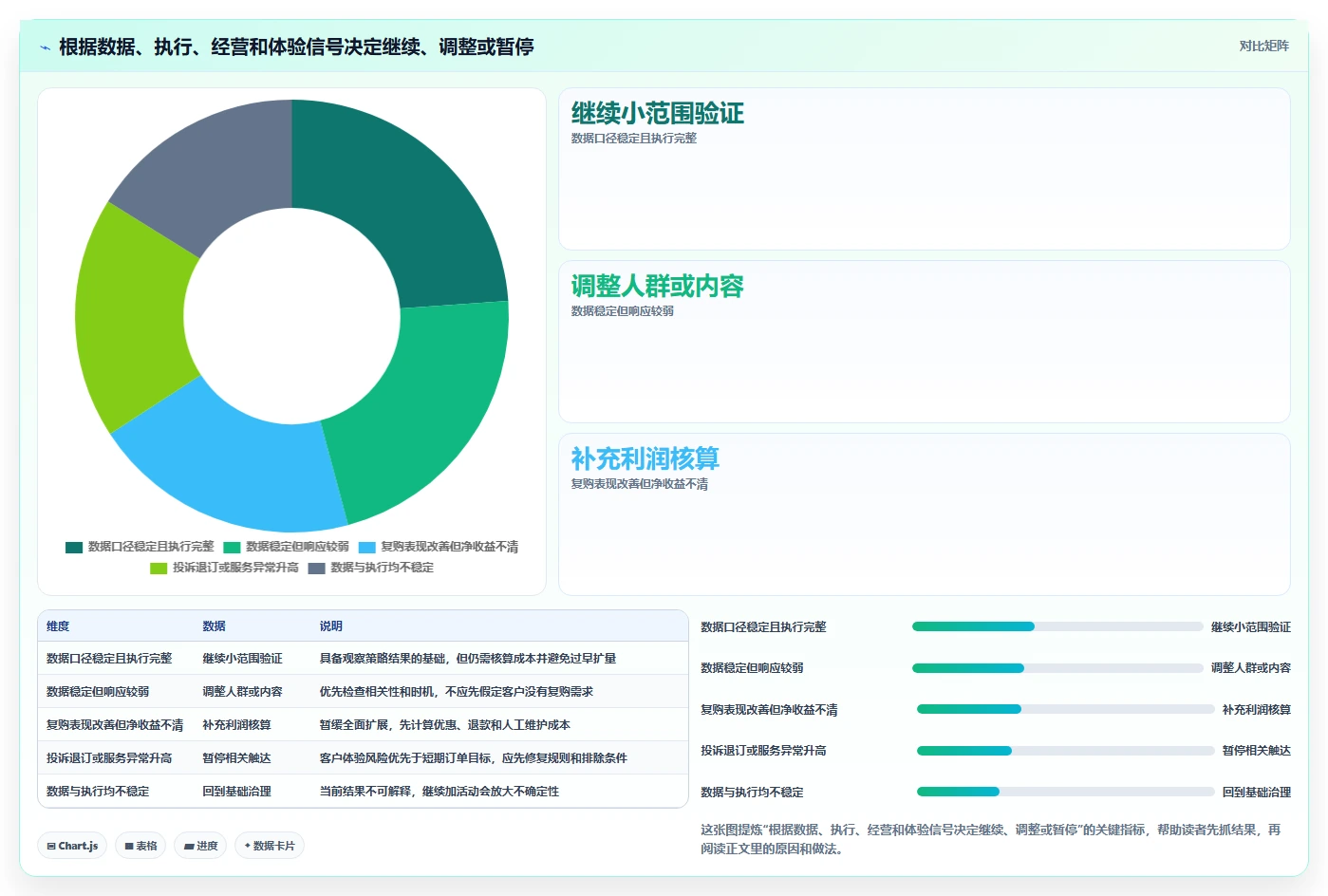Click progress value label 暂停相关触达
Image resolution: width=1328 pixels, height=896 pixels.
(1257, 751)
